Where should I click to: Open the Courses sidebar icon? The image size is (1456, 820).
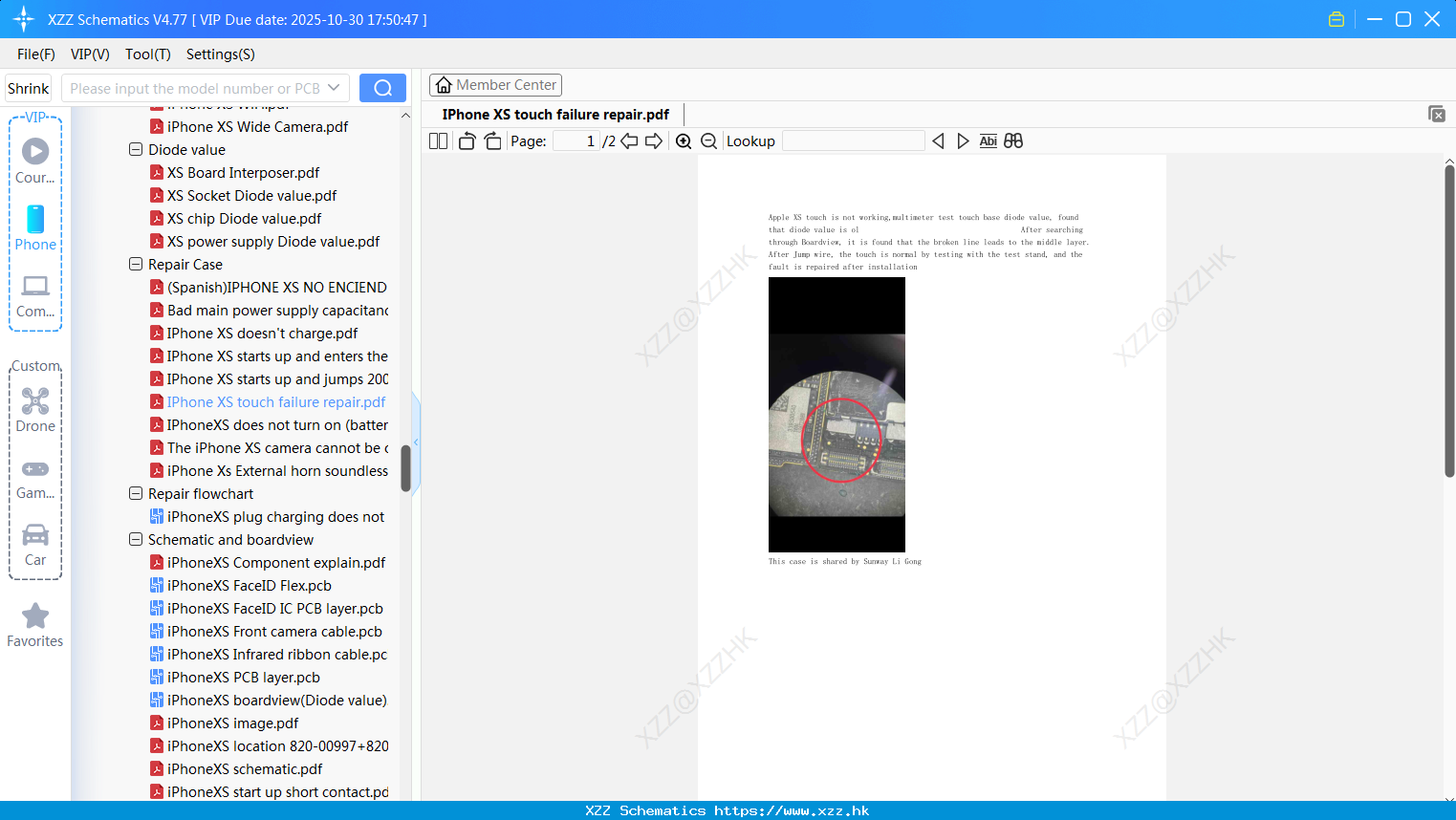(x=35, y=161)
